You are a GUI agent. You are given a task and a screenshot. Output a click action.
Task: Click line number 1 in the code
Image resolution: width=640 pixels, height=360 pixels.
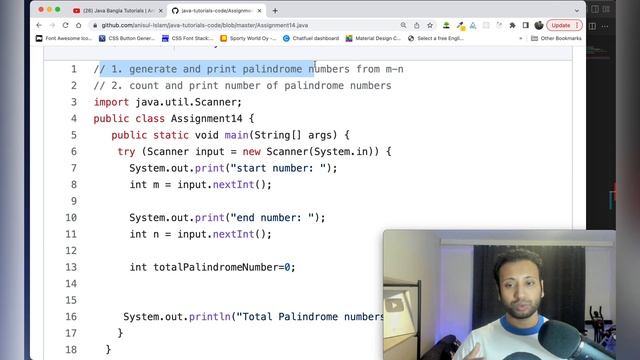[x=74, y=69]
